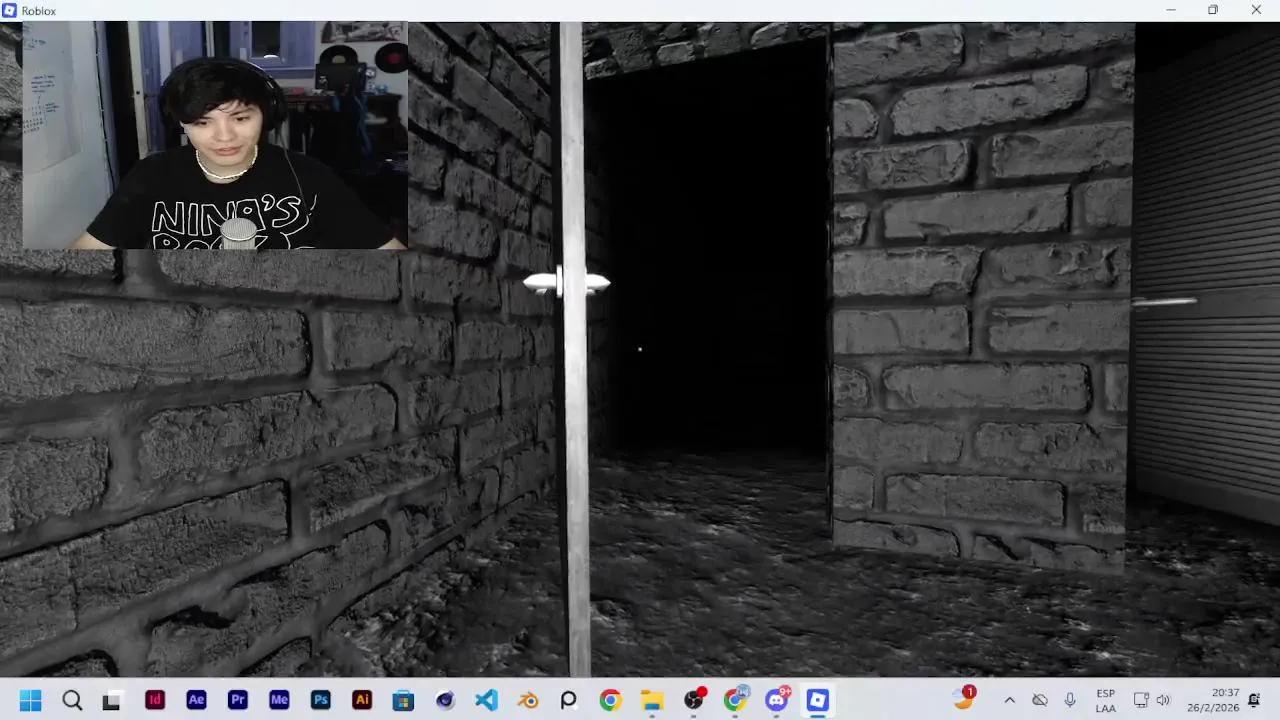Open Visual Studio Code from the taskbar
The width and height of the screenshot is (1280, 720).
click(x=486, y=700)
